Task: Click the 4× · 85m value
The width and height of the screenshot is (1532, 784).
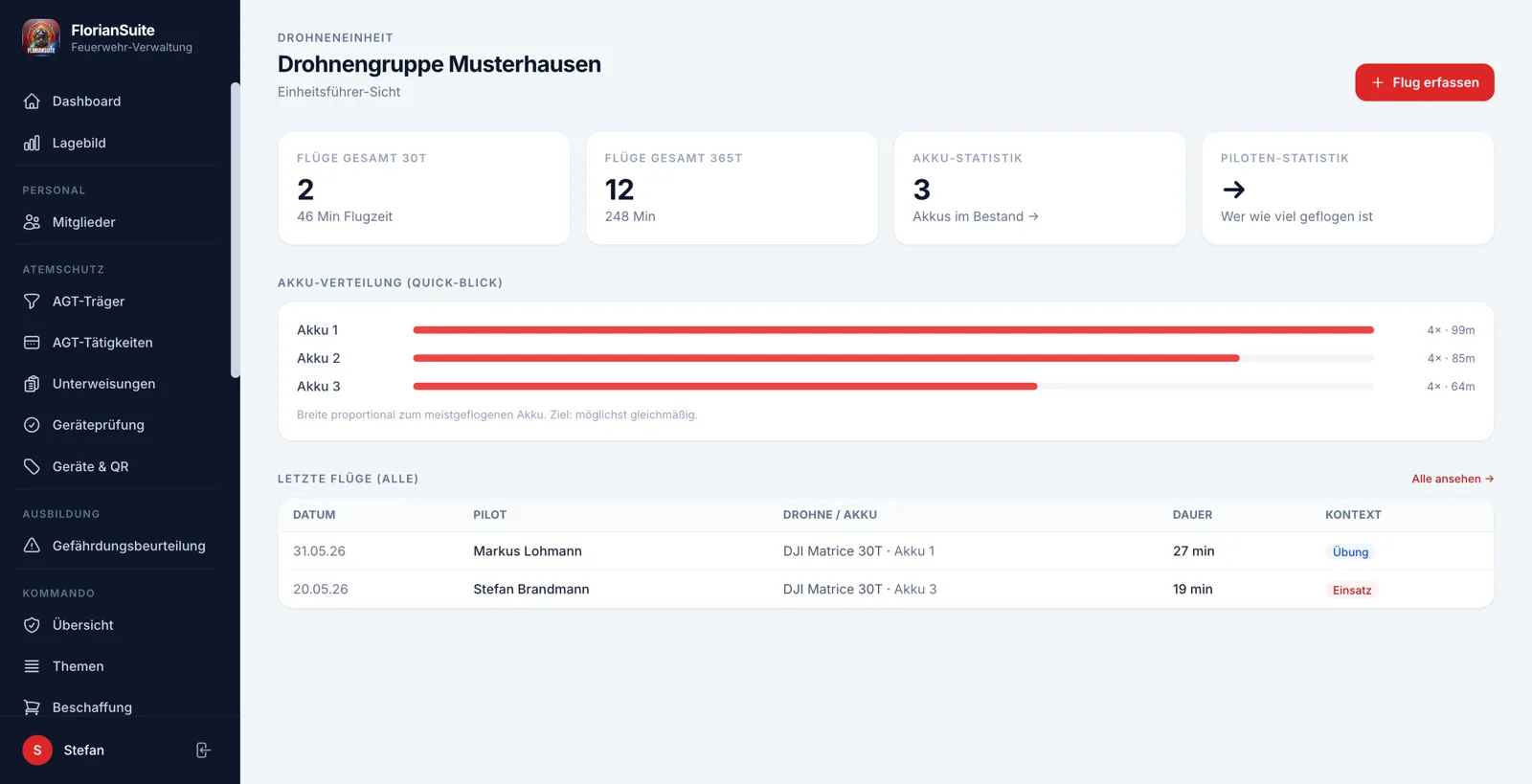Action: click(x=1451, y=358)
